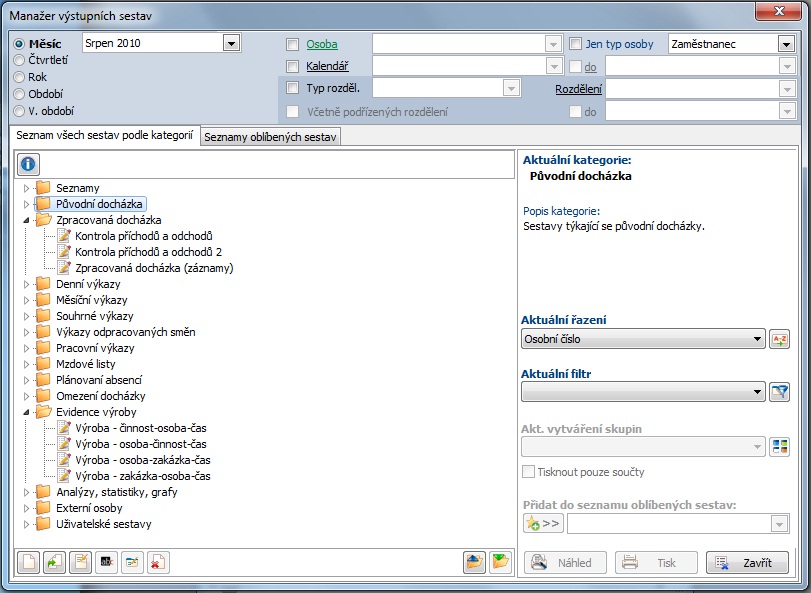This screenshot has width=811, height=593.
Task: Enable the Osoba checkbox
Action: 293,44
